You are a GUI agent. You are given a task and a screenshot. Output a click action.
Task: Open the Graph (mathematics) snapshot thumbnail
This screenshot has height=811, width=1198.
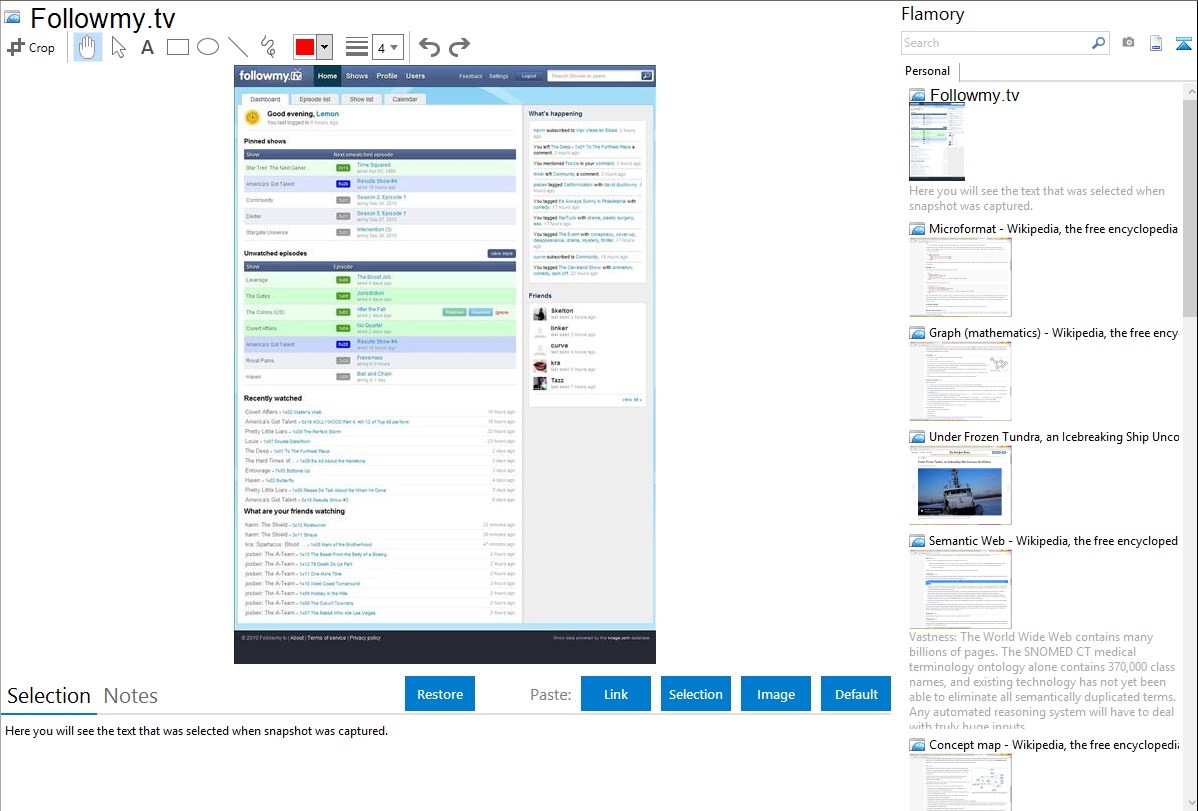click(960, 381)
